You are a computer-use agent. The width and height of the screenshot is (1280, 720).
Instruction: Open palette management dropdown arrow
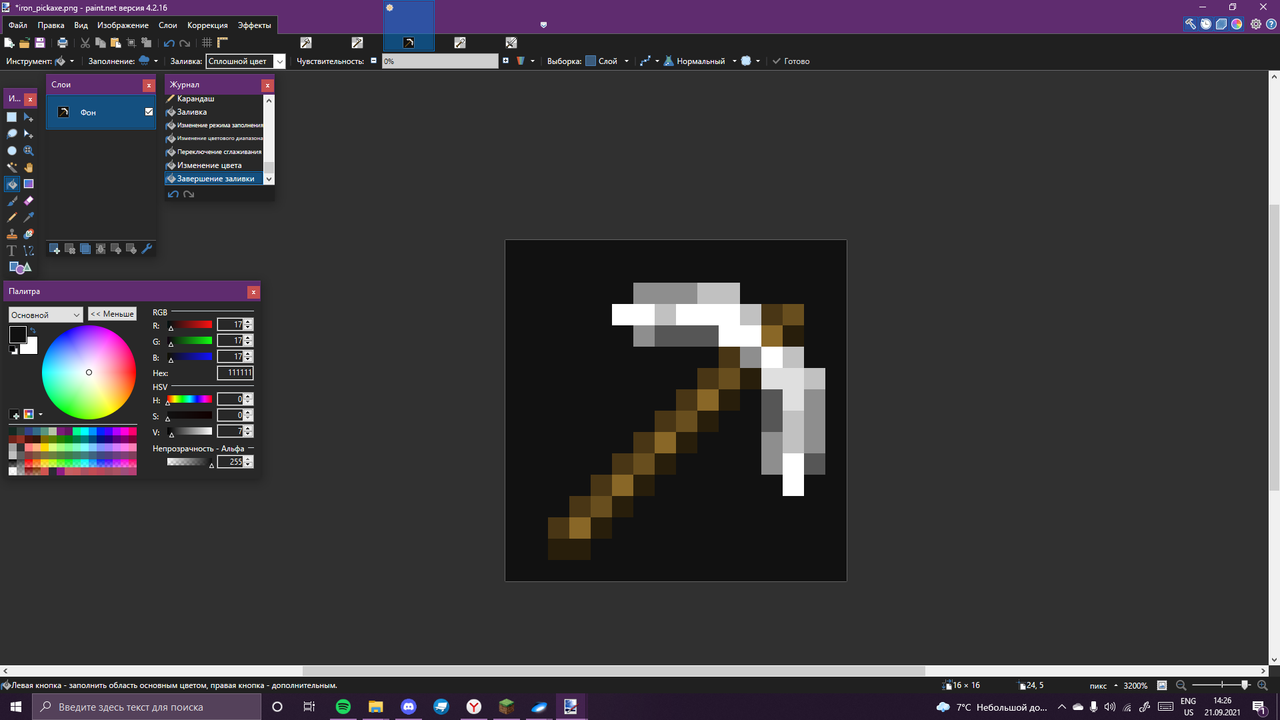point(40,414)
